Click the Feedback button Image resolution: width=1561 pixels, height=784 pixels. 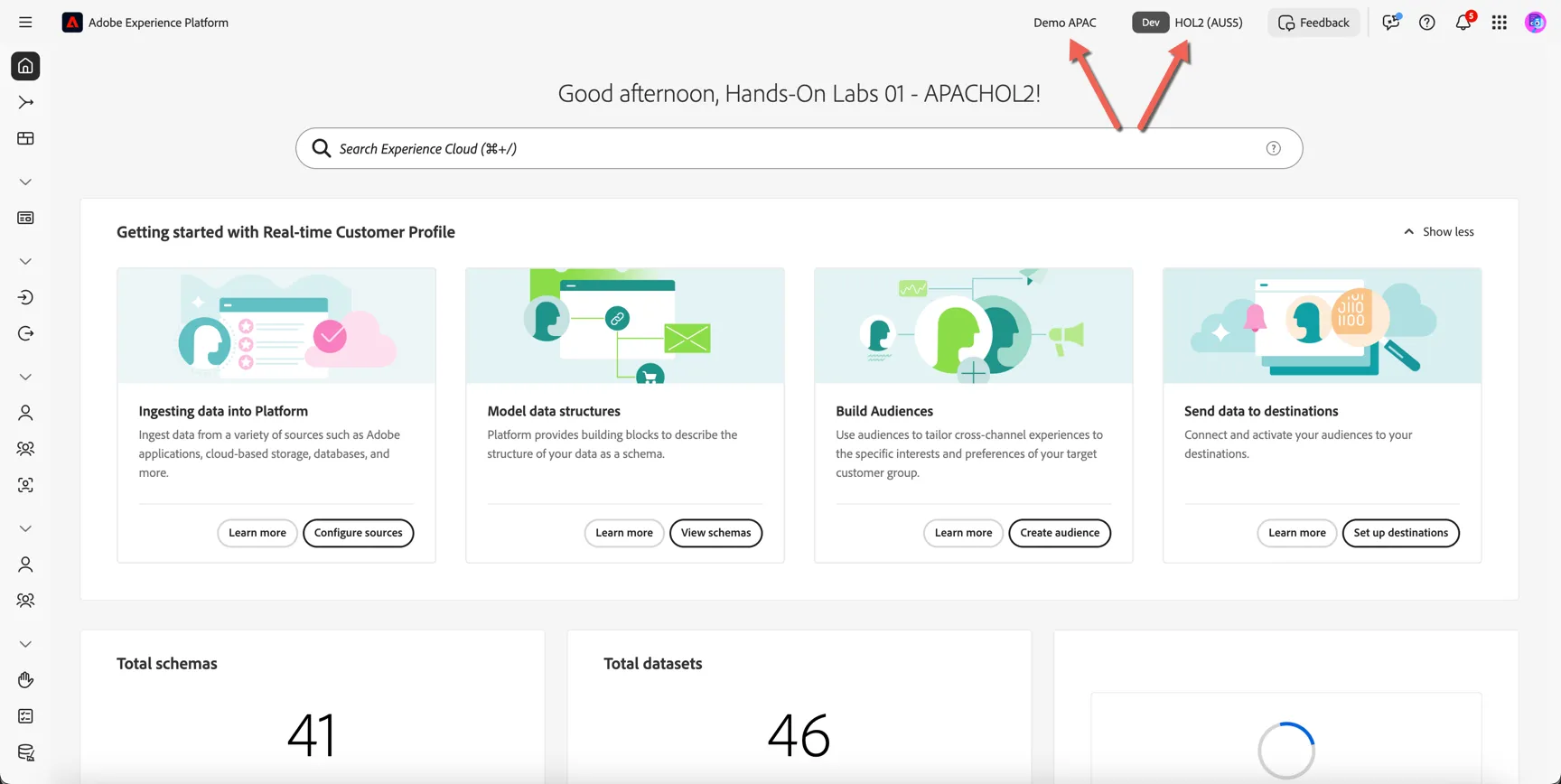tap(1314, 23)
